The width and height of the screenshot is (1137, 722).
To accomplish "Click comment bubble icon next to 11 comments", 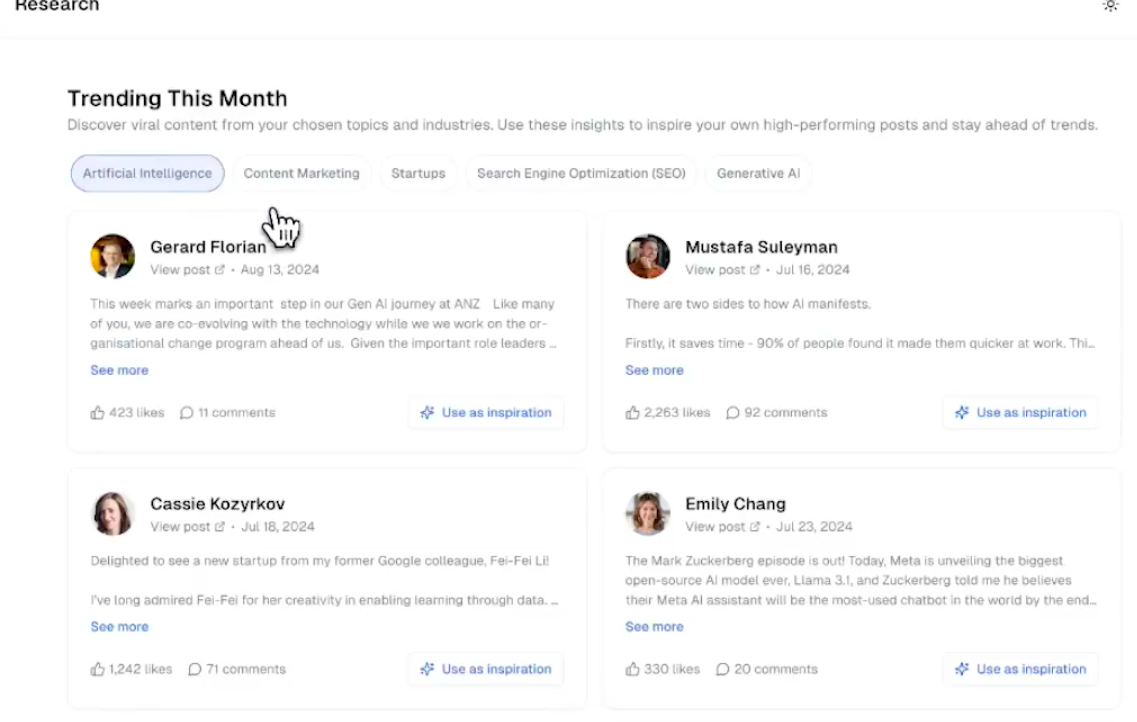I will click(186, 412).
